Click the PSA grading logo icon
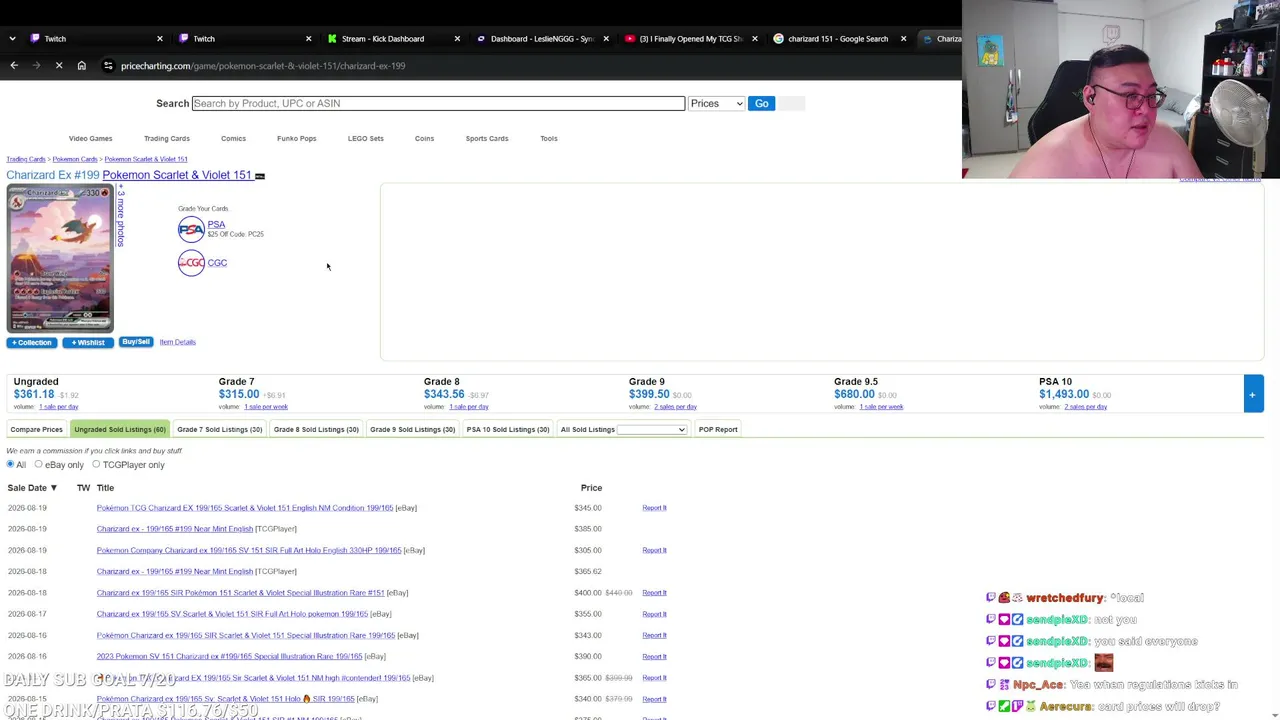 click(191, 230)
